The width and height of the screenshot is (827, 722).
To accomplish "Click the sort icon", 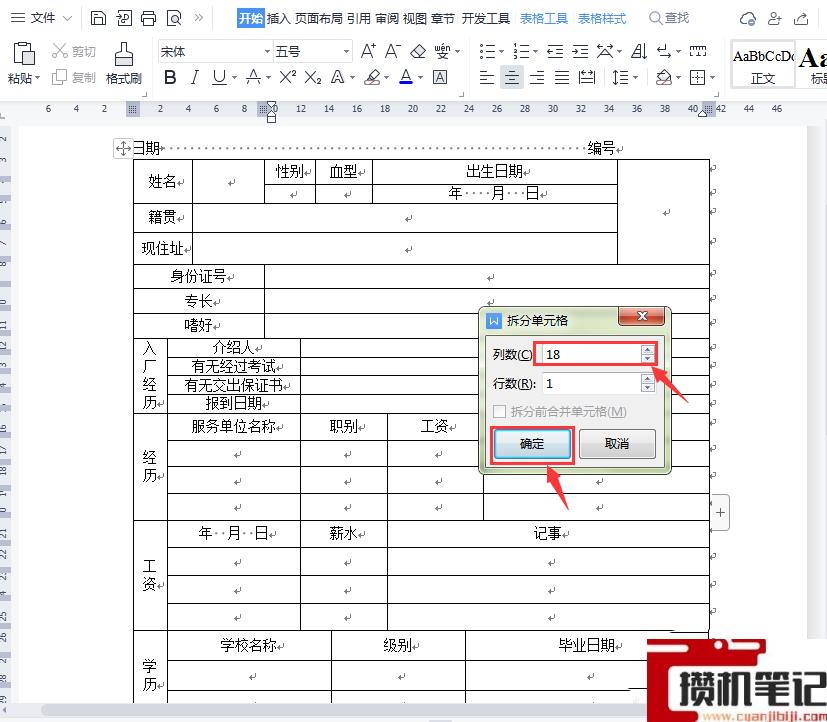I will (639, 51).
